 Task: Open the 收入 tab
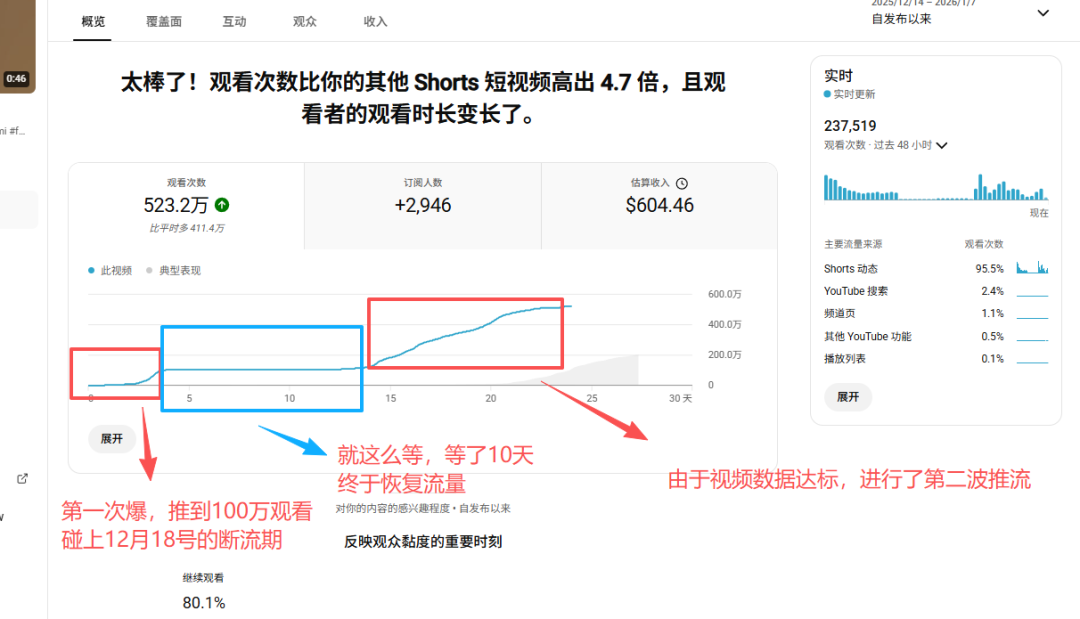pyautogui.click(x=375, y=22)
